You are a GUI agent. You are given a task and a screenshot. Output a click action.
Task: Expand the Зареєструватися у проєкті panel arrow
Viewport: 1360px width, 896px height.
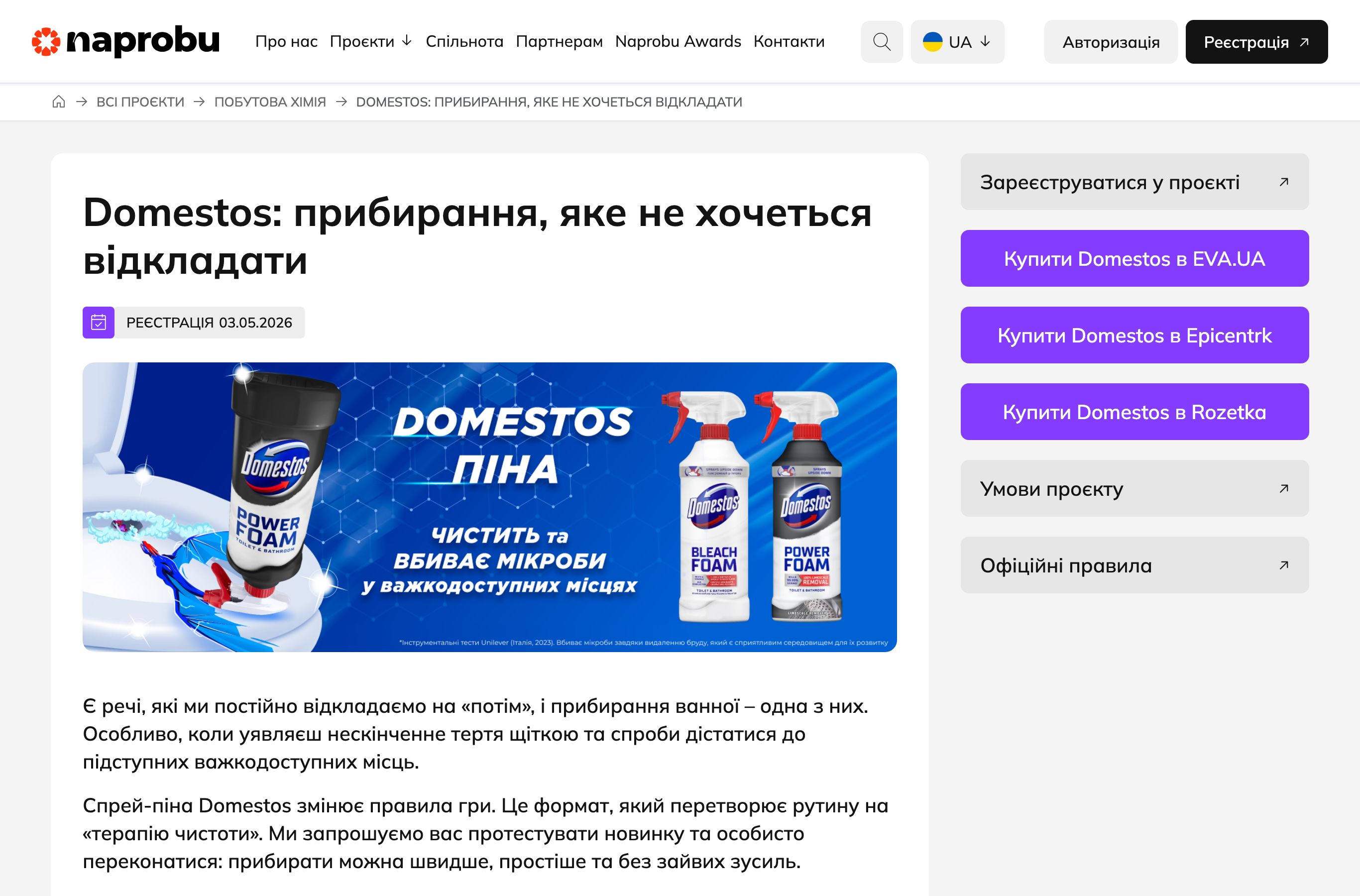(1284, 182)
